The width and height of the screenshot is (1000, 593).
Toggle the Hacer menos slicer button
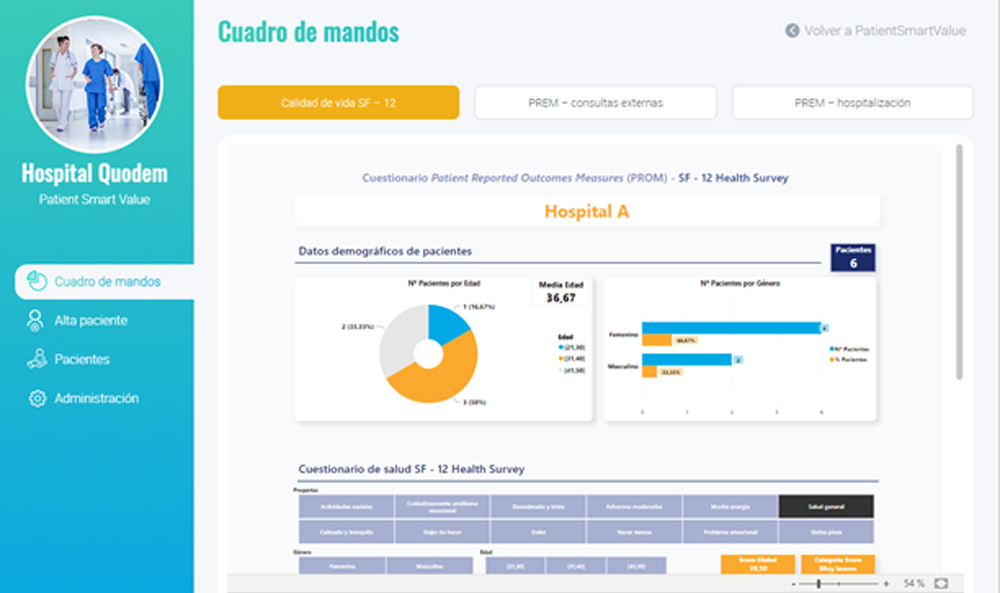(634, 532)
